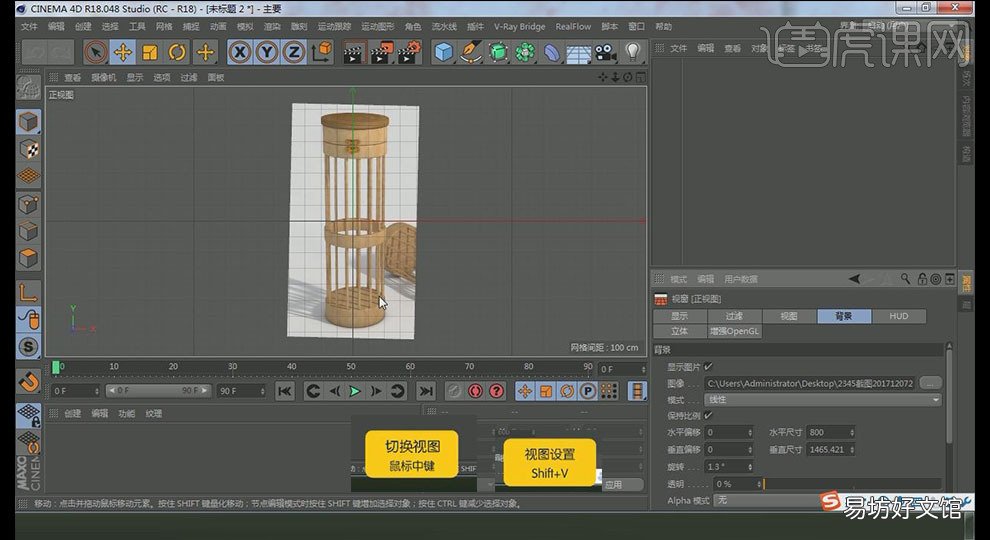The width and height of the screenshot is (990, 540).
Task: Select the spline pen tool
Action: point(471,52)
